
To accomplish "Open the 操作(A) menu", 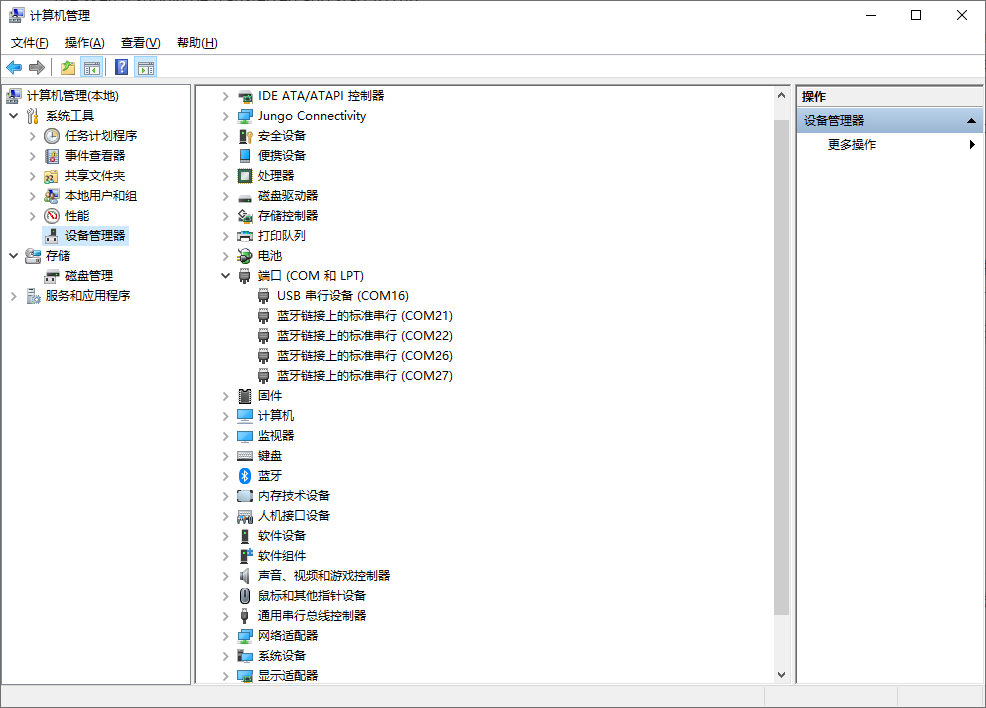I will click(x=84, y=43).
